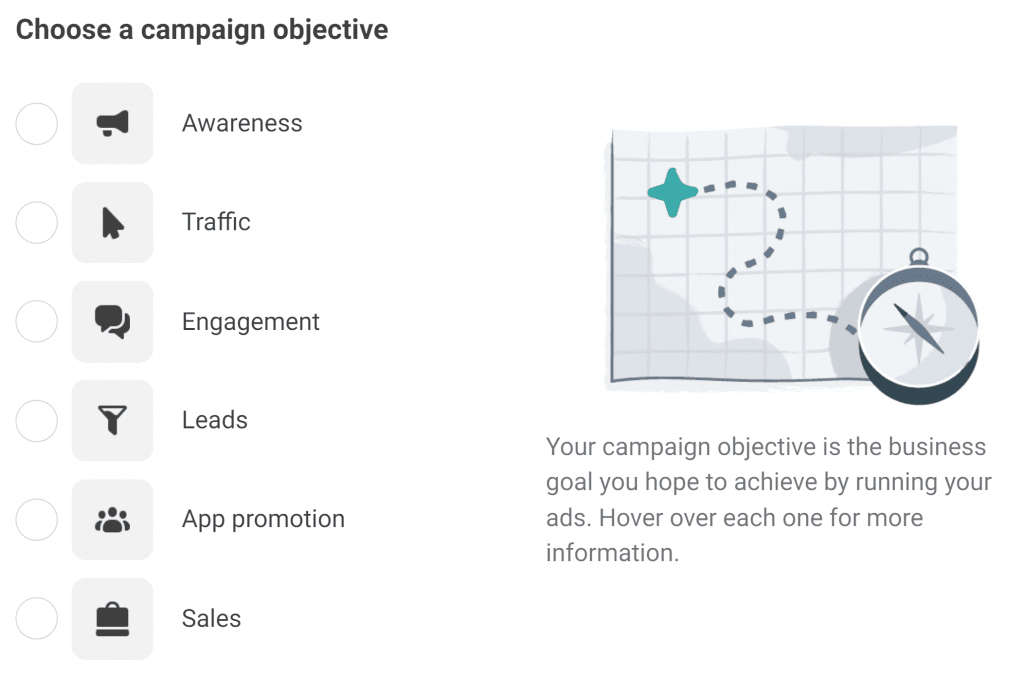
Task: Click the Awareness objective label
Action: (x=242, y=123)
